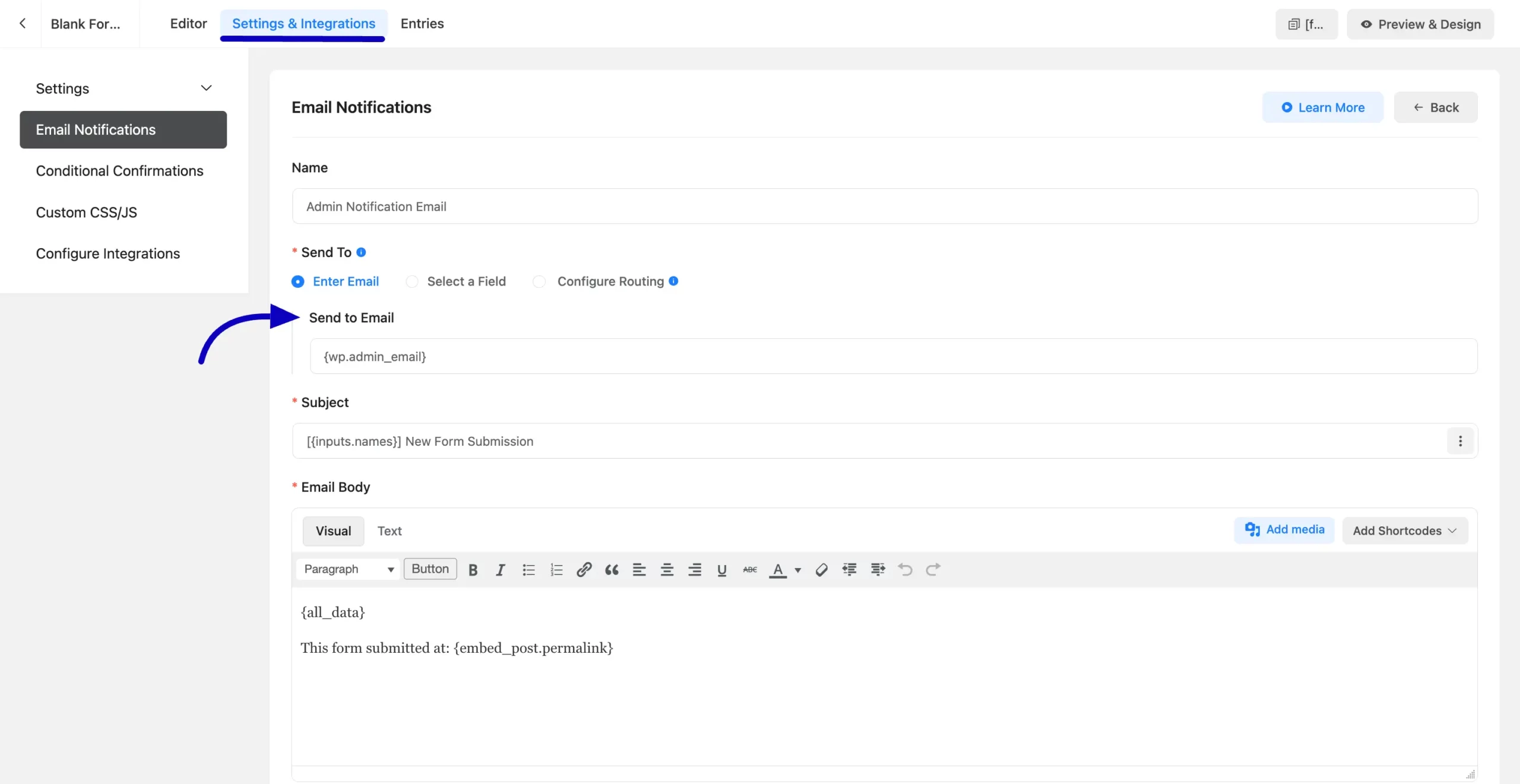Redo last edit in email body
This screenshot has height=784, width=1520.
933,570
